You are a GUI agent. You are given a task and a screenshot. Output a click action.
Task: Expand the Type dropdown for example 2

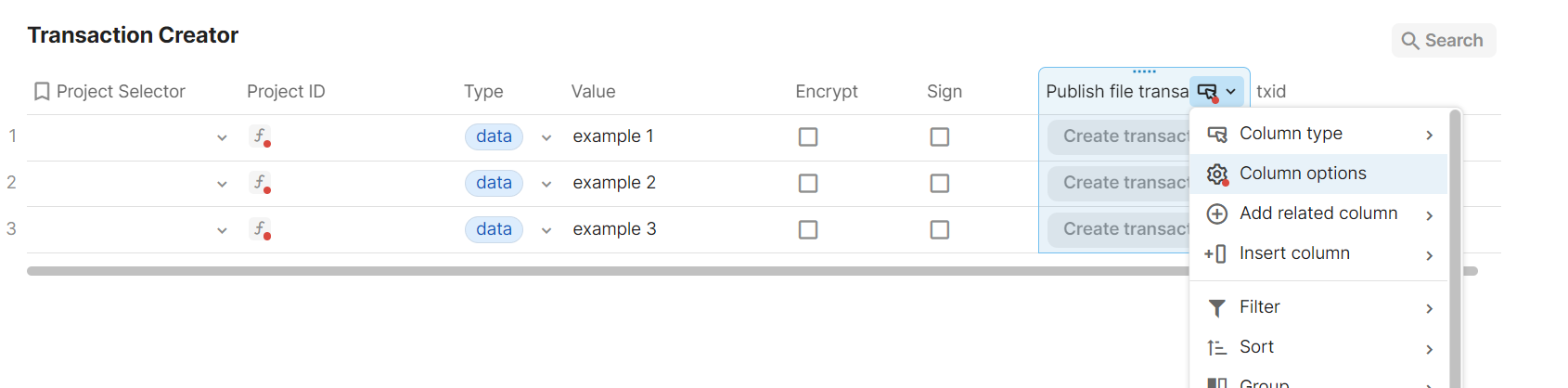[546, 184]
